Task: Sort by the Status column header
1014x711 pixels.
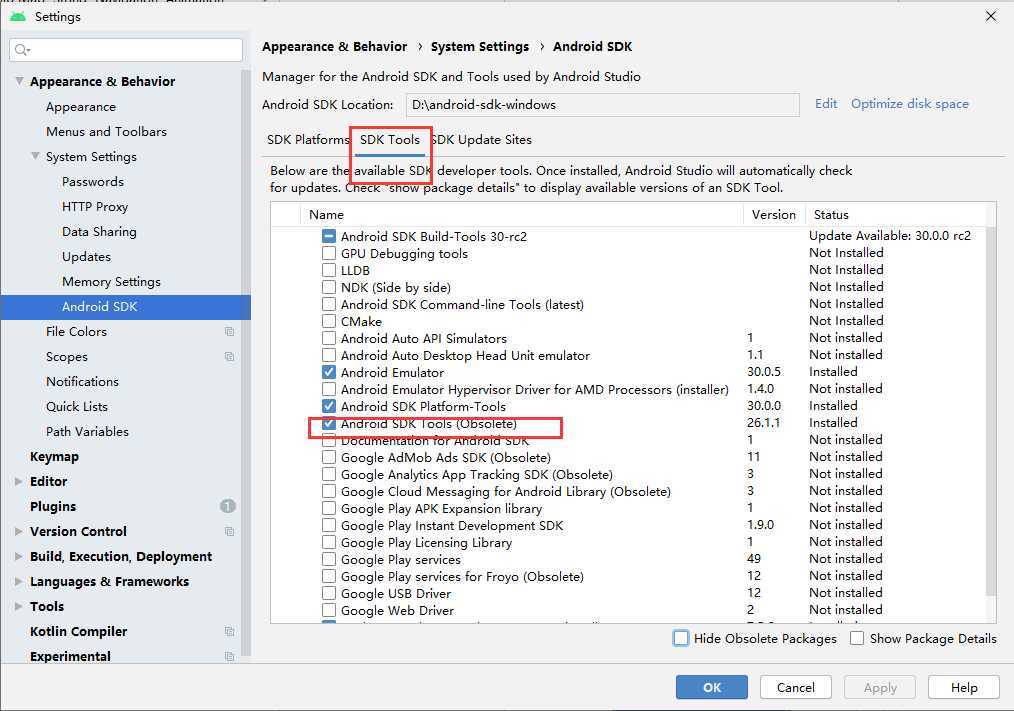Action: coord(896,215)
